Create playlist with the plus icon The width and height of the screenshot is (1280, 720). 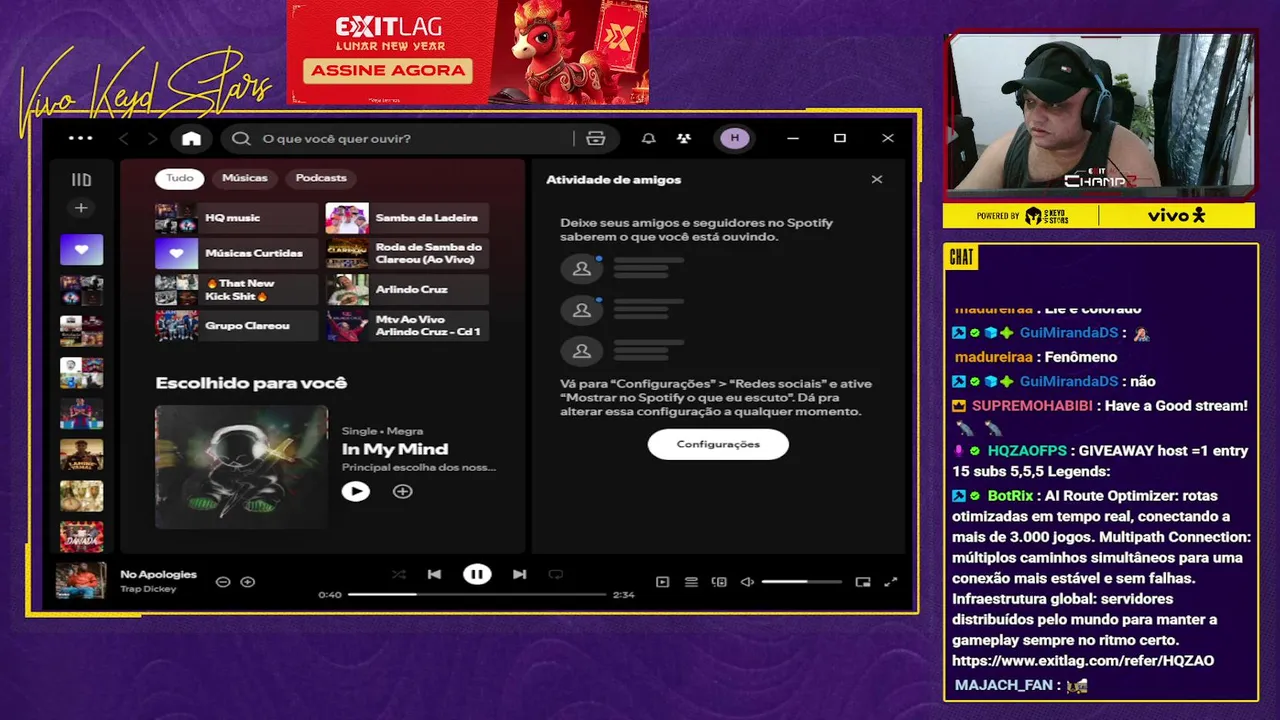tap(81, 208)
